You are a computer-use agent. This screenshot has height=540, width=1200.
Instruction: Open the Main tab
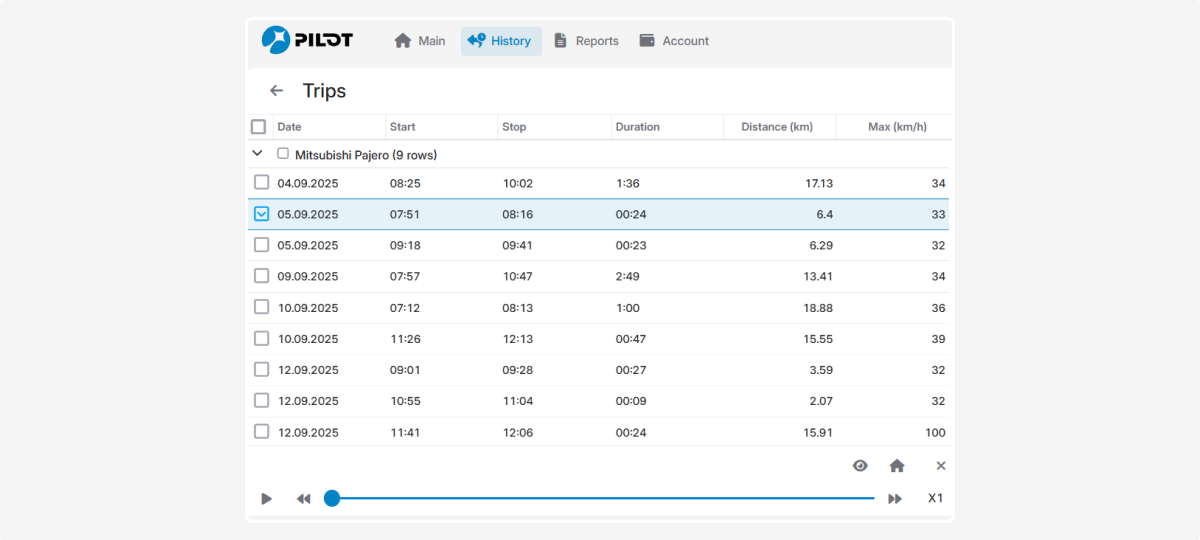[x=420, y=41]
